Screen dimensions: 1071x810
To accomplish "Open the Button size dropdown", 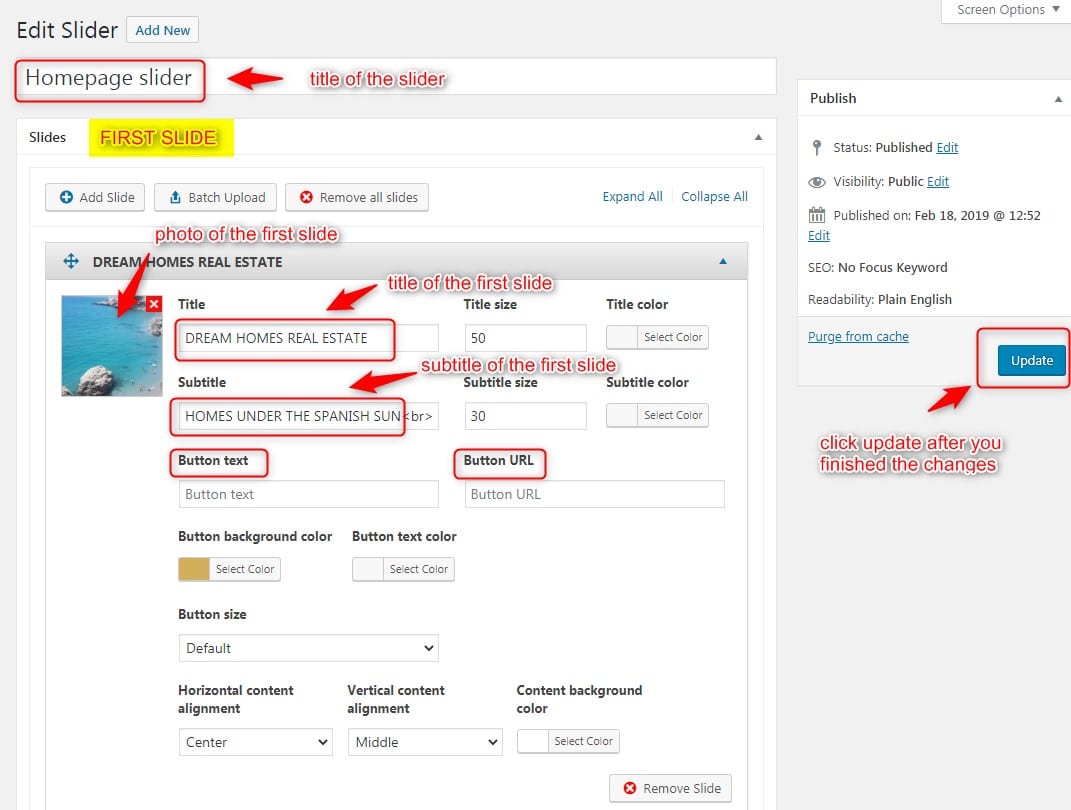I will 308,648.
